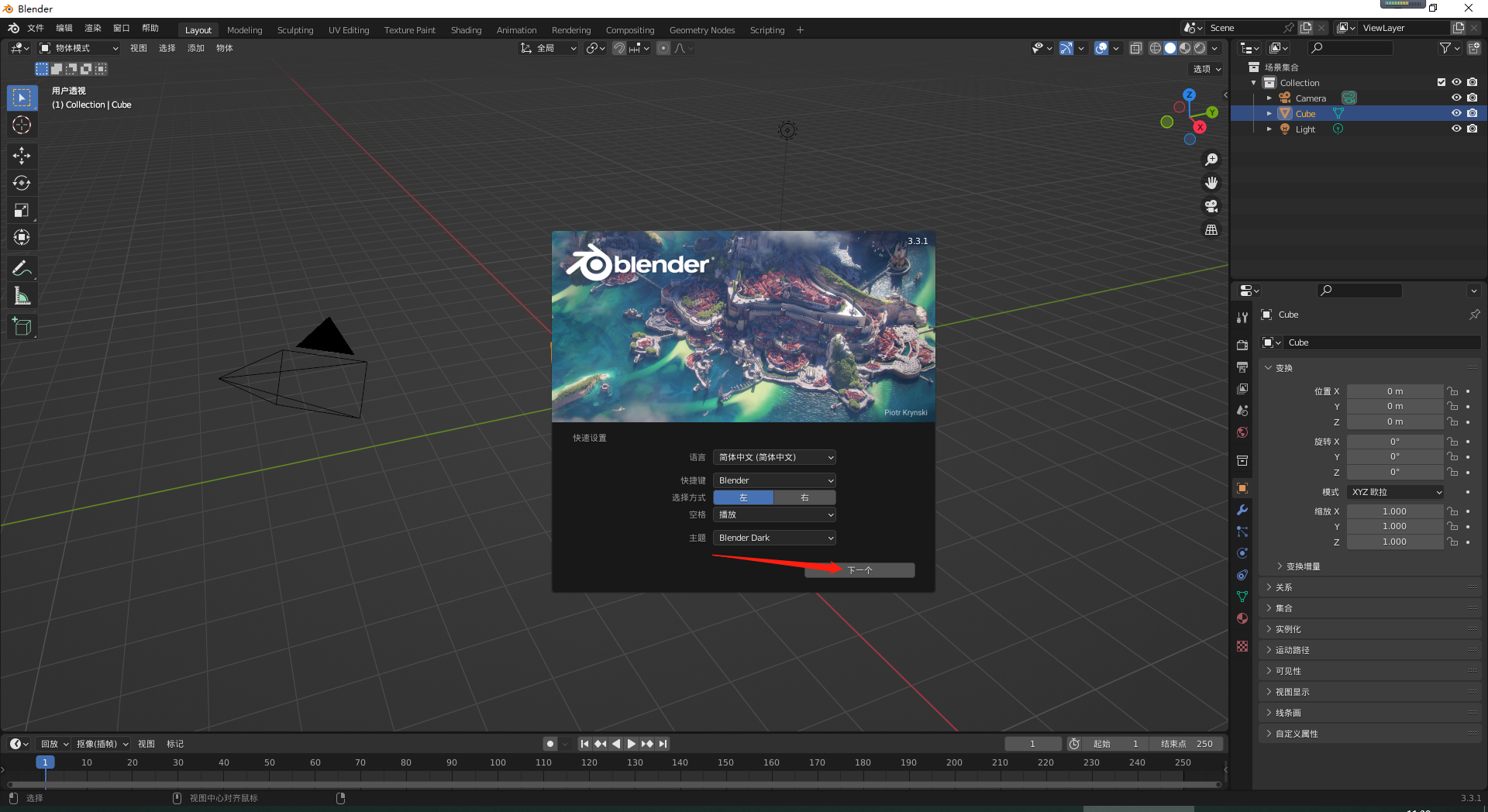
Task: Open the Tool properties tab
Action: [1242, 317]
